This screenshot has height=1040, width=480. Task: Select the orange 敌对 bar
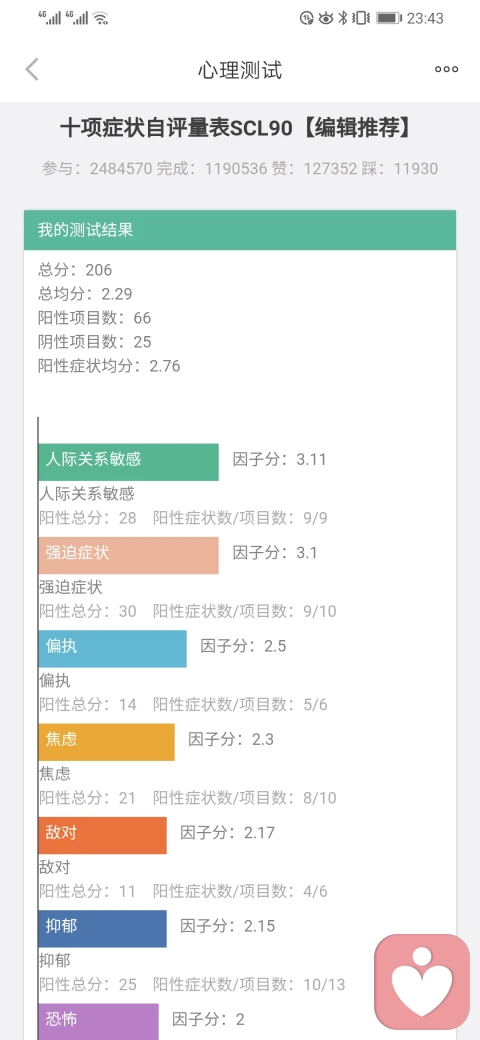coord(103,835)
